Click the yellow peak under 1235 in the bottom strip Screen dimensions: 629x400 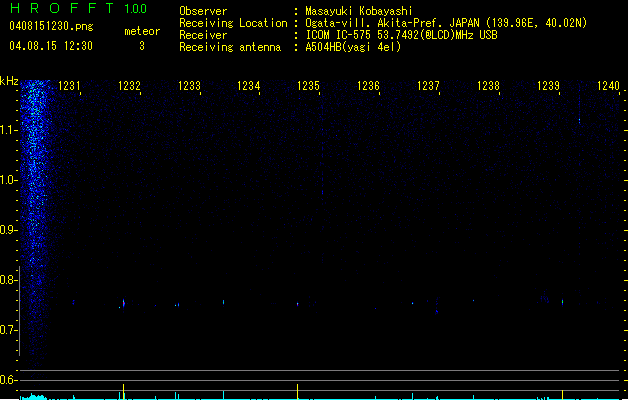pyautogui.click(x=297, y=392)
